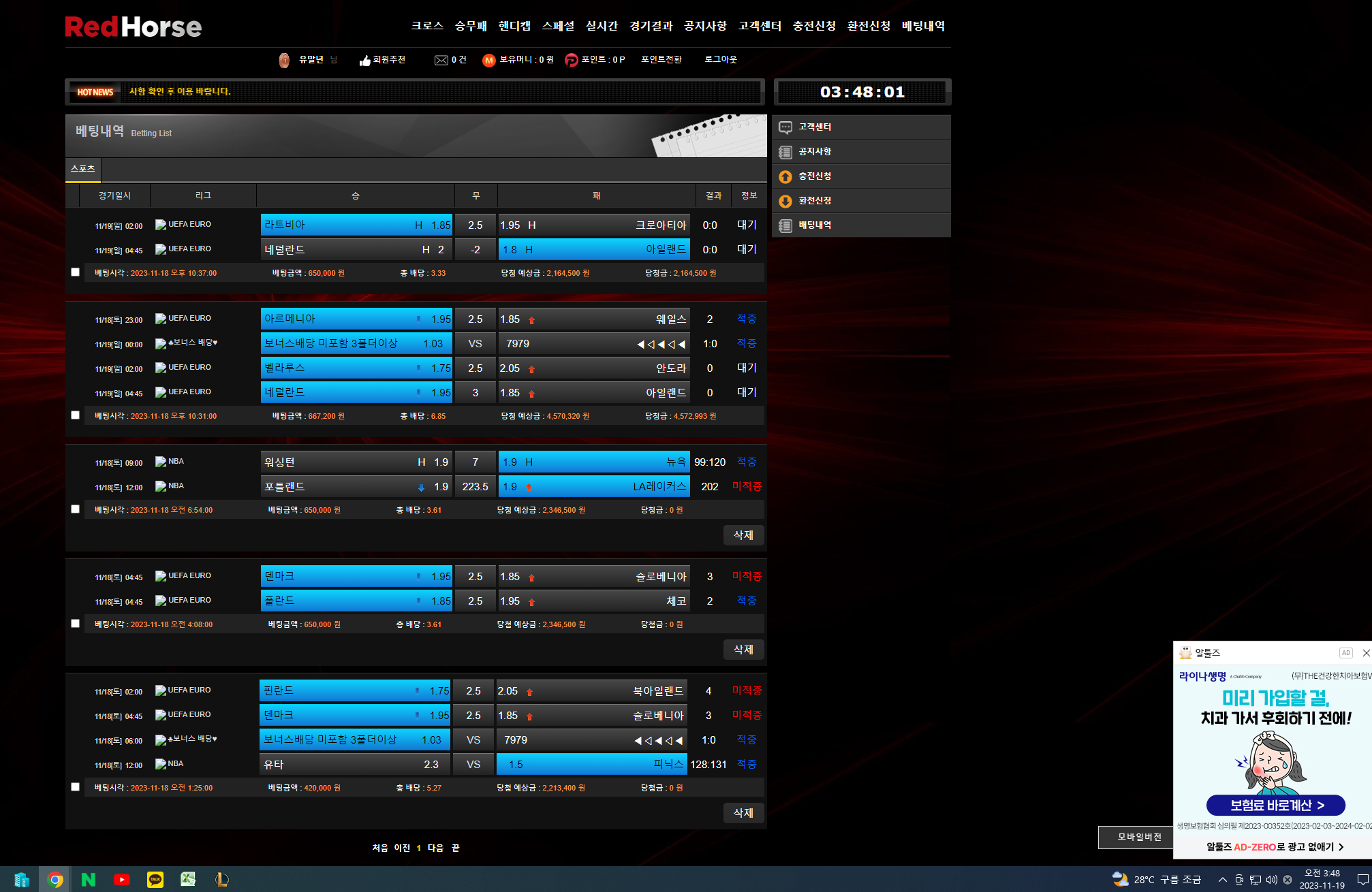Go to next page with 다음
Screen dimensions: 1372x892
tap(435, 848)
